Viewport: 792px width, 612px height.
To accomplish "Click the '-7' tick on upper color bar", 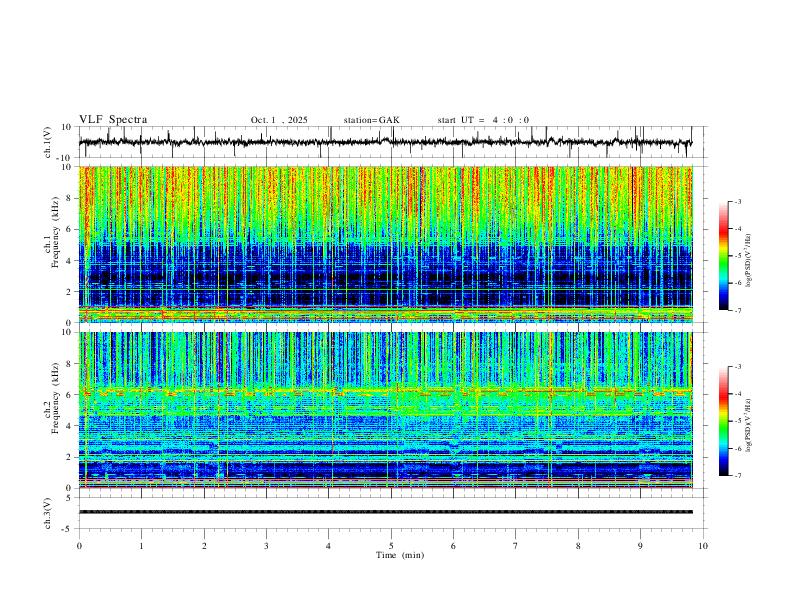I will point(738,311).
